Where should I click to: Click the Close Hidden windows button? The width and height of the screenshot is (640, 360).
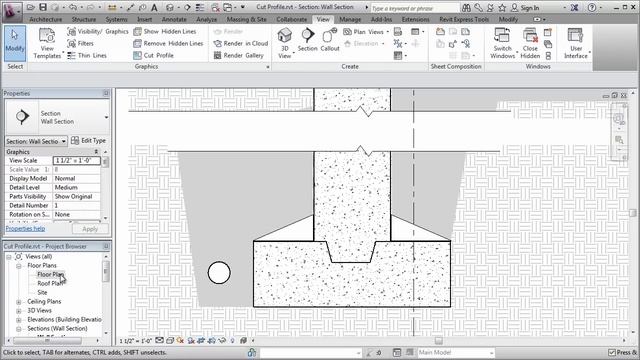click(x=530, y=43)
